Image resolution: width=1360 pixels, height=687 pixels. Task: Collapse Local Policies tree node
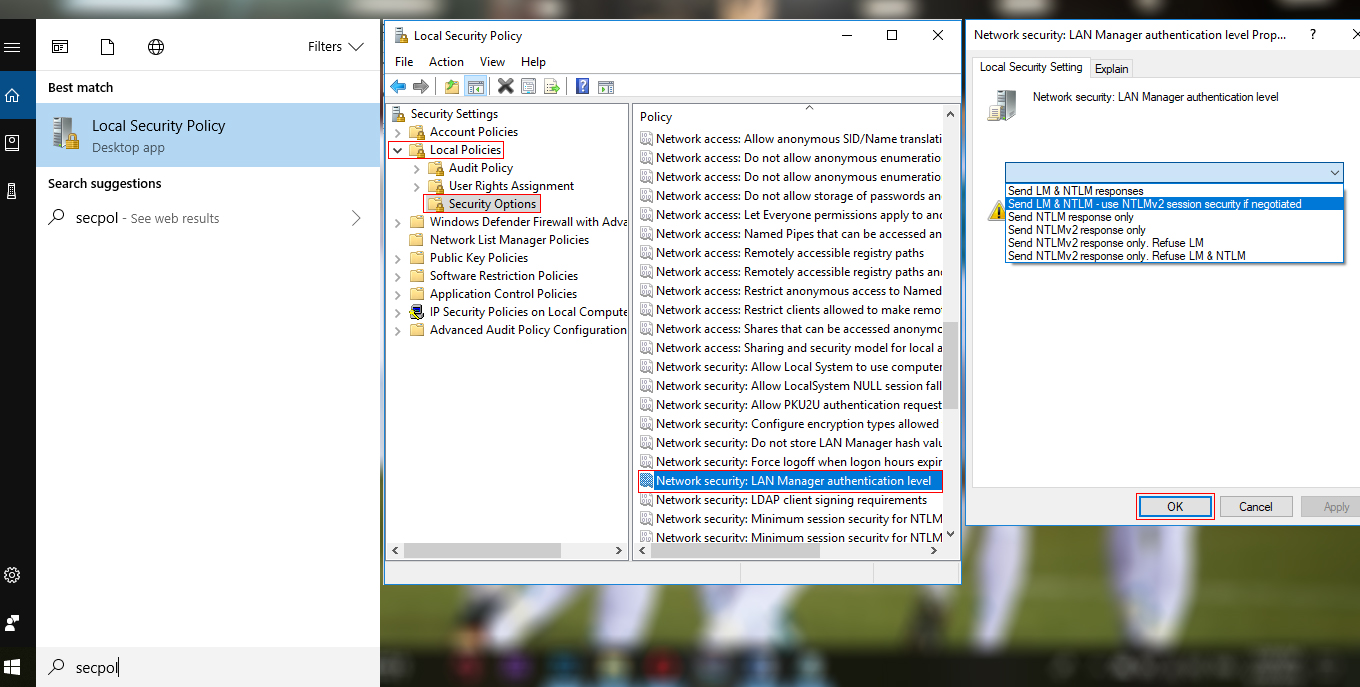(398, 150)
